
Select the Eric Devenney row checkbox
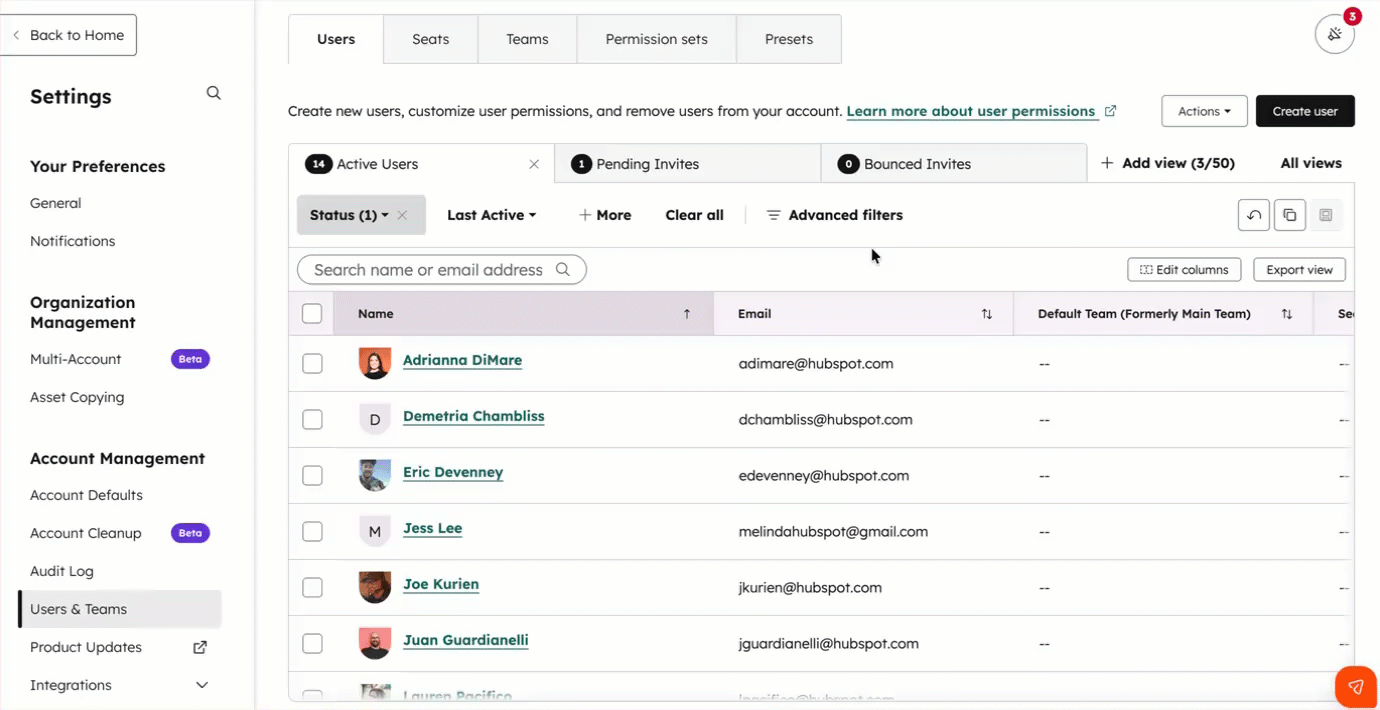click(312, 476)
